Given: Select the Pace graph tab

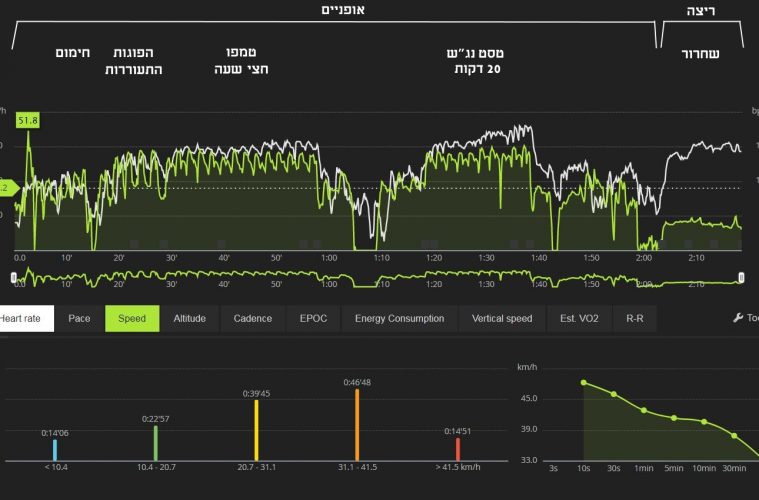Looking at the screenshot, I should pos(79,319).
